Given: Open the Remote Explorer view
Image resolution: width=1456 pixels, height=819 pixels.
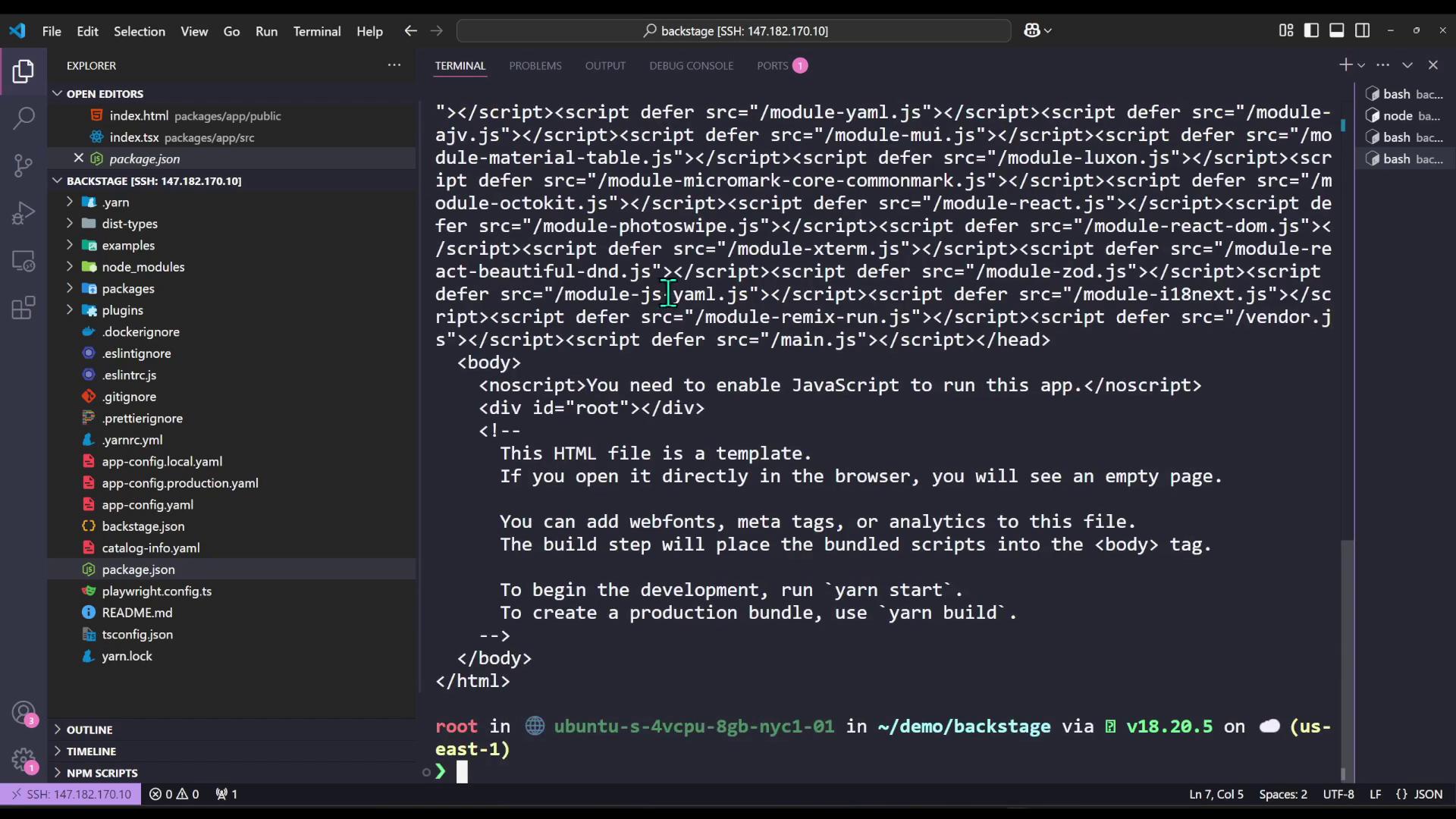Looking at the screenshot, I should [x=24, y=261].
